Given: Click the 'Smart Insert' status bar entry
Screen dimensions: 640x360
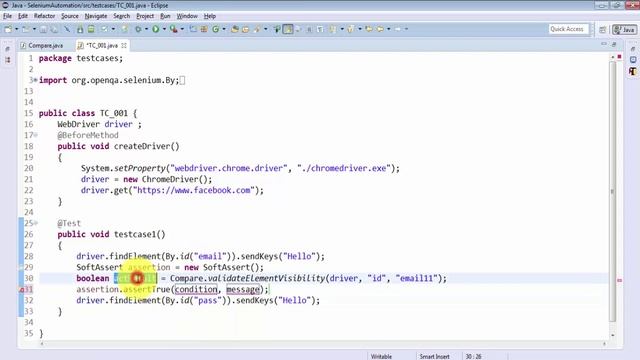Looking at the screenshot, I should 434,356.
